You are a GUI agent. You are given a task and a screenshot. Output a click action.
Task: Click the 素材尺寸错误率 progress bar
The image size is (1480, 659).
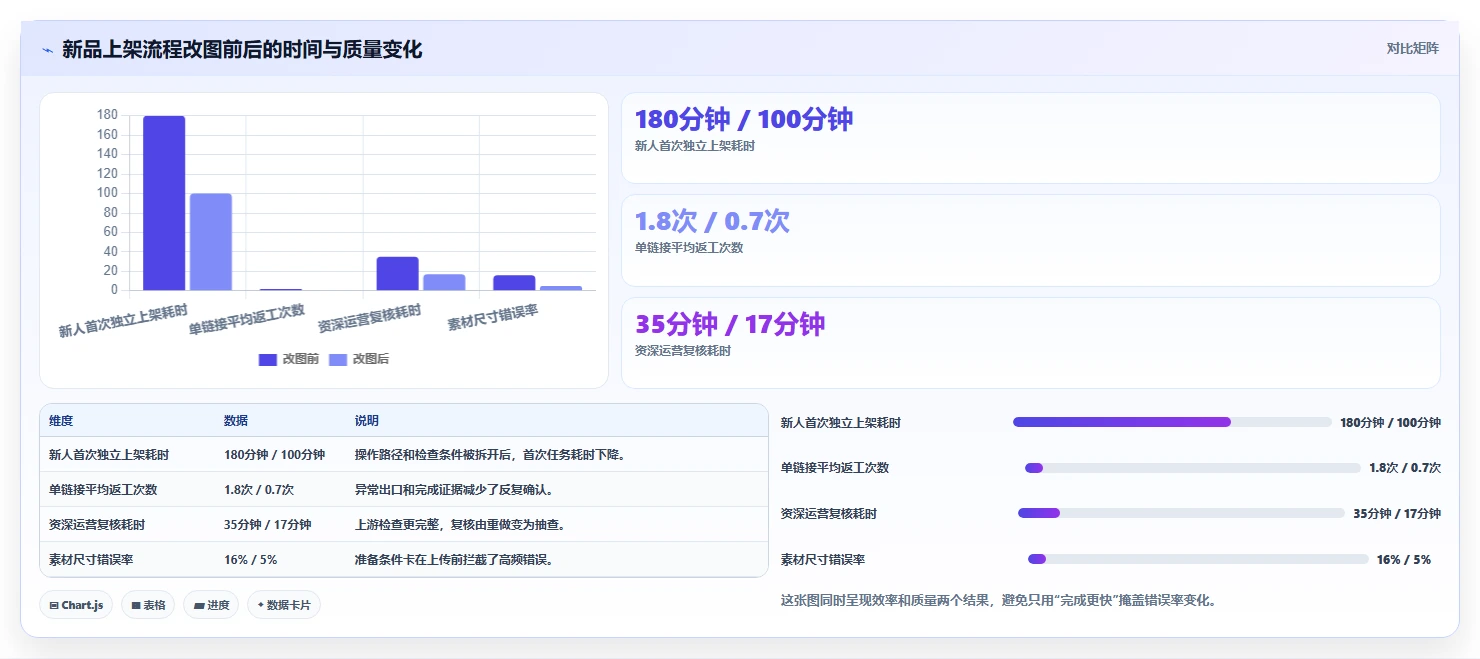pos(1198,559)
